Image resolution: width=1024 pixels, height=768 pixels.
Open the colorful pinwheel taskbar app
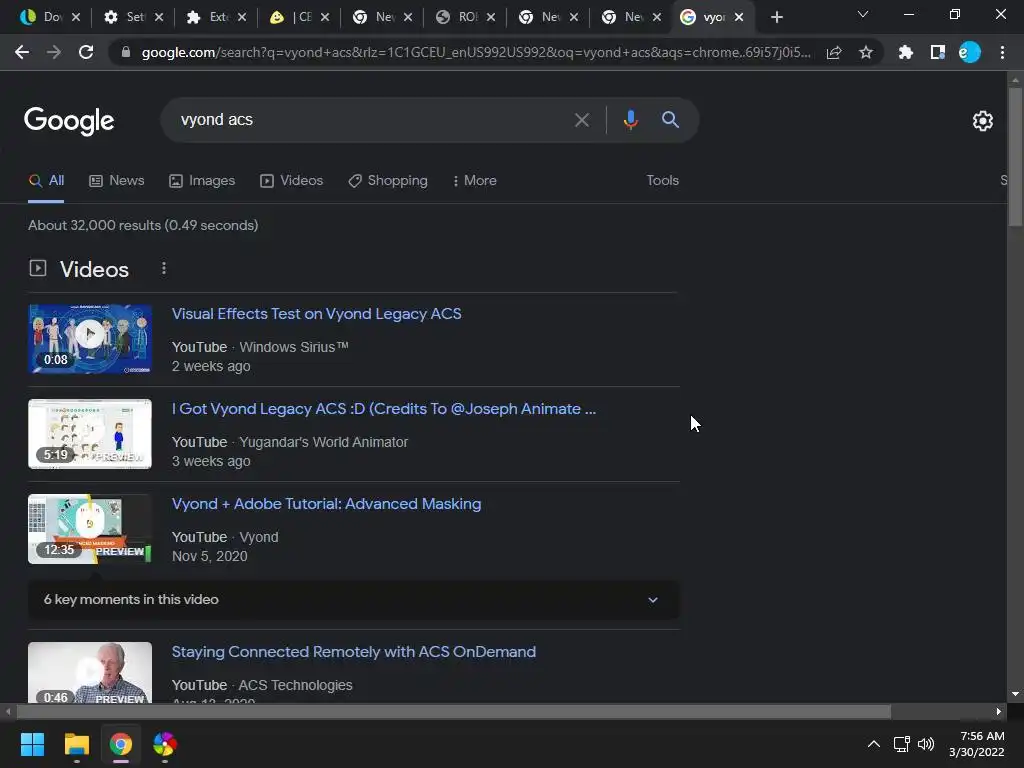165,744
